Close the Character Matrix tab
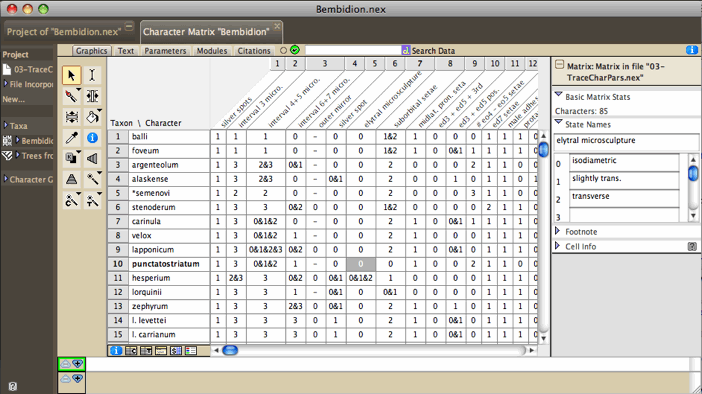The height and width of the screenshot is (394, 702). [277, 26]
